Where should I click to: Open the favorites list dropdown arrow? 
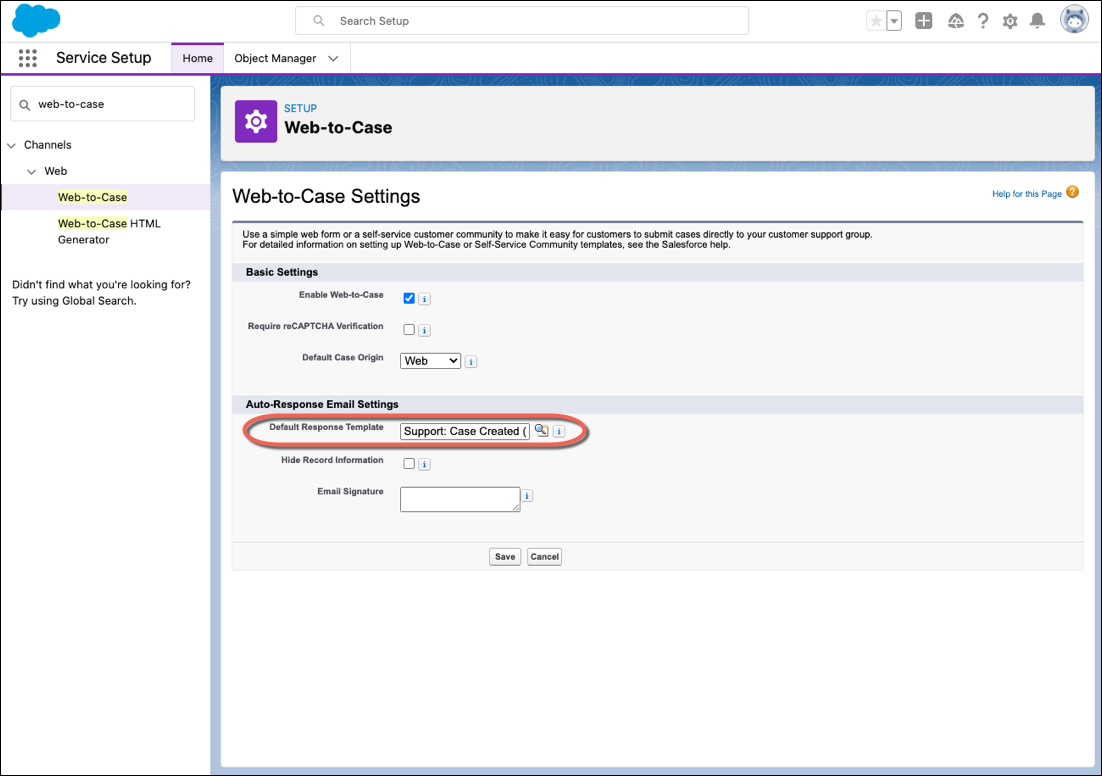coord(894,21)
